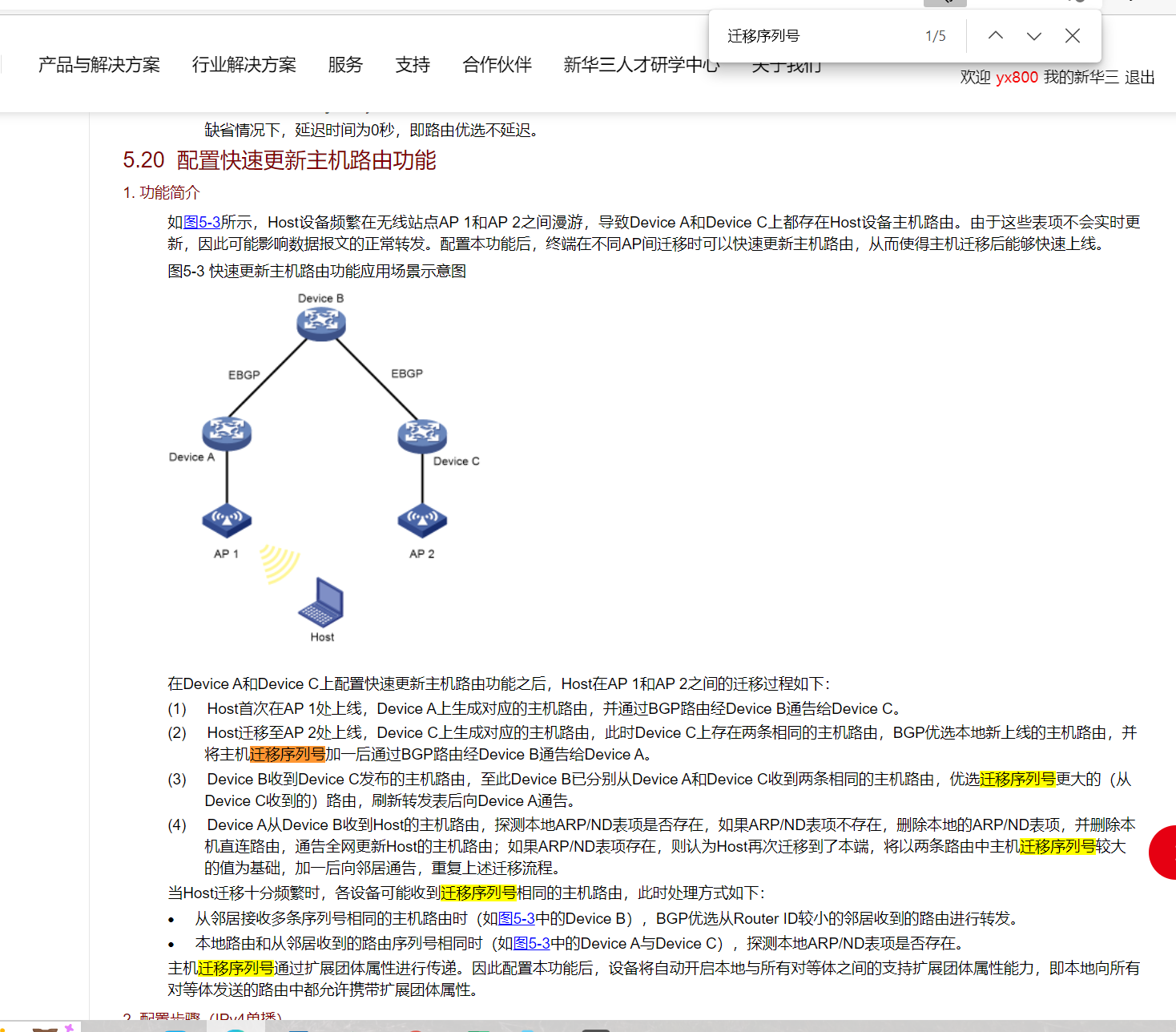Viewport: 1176px width, 1032px height.
Task: Follow 图5-3 link before 中的Device B
Action: coord(517,919)
